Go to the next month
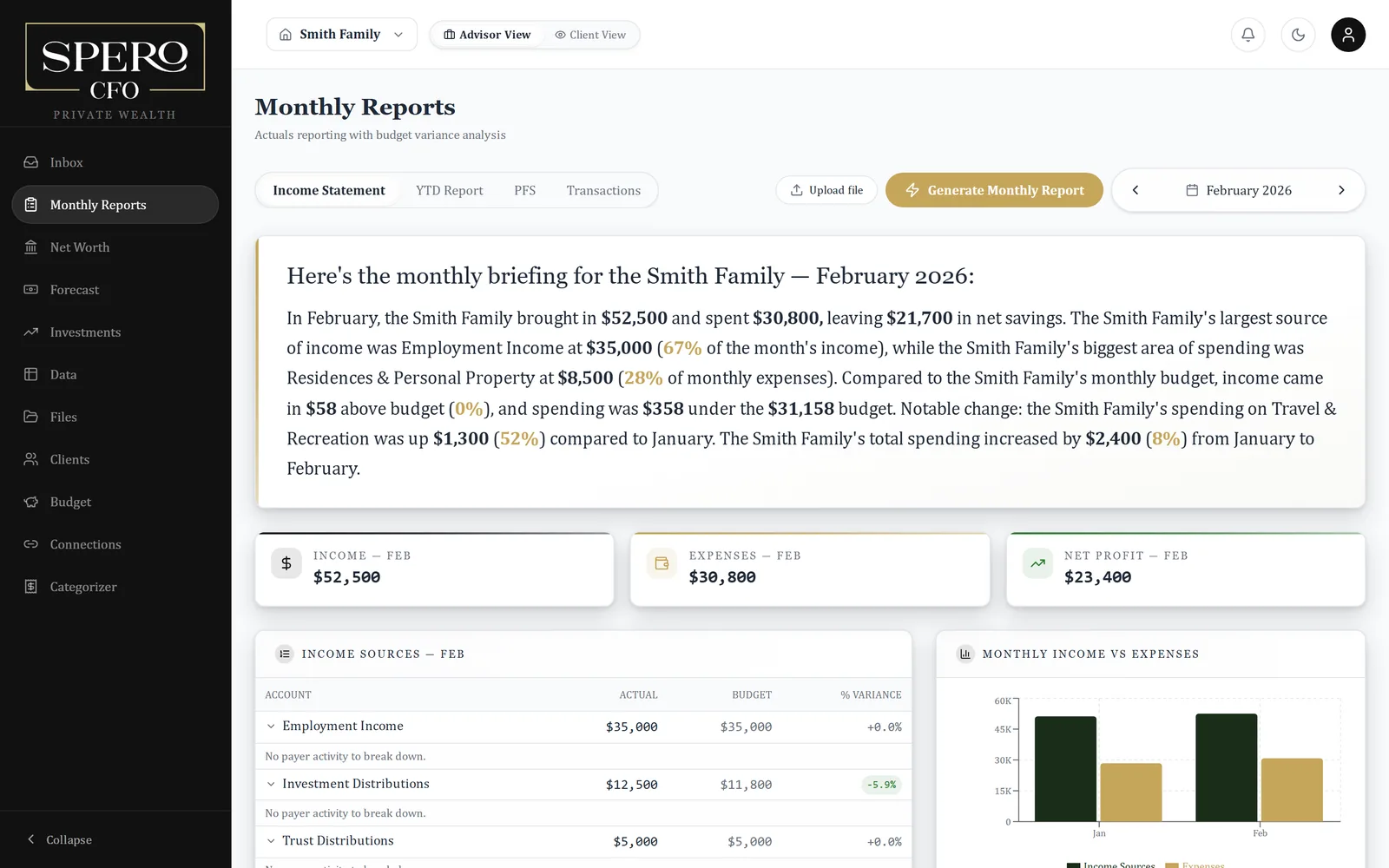Viewport: 1389px width, 868px height. point(1341,190)
